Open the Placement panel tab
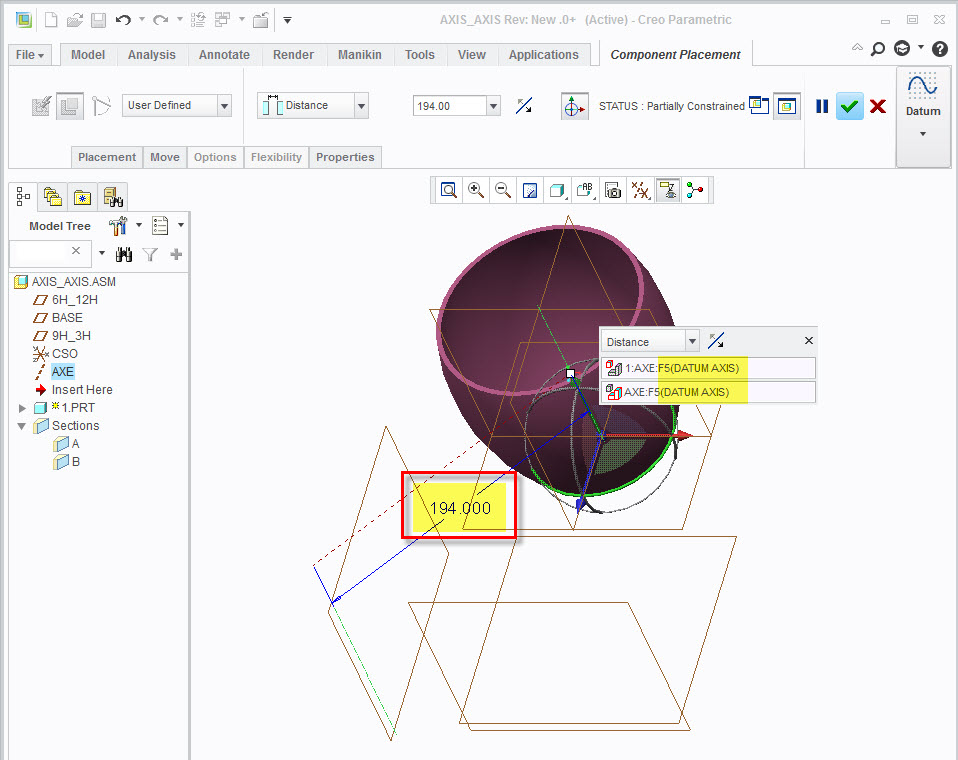The width and height of the screenshot is (958, 760). click(107, 157)
